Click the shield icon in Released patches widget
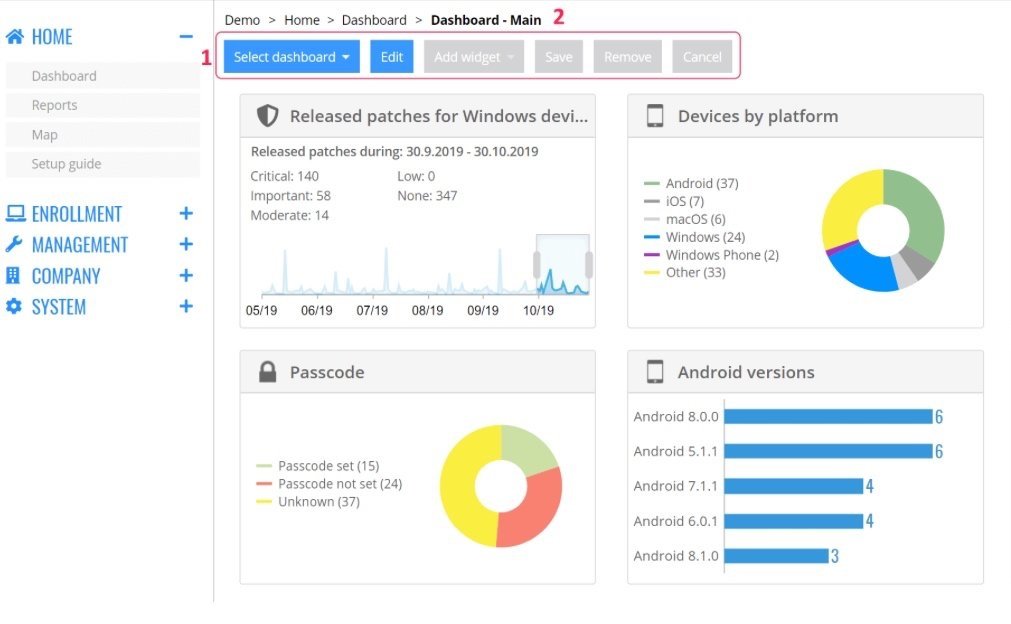 [268, 116]
